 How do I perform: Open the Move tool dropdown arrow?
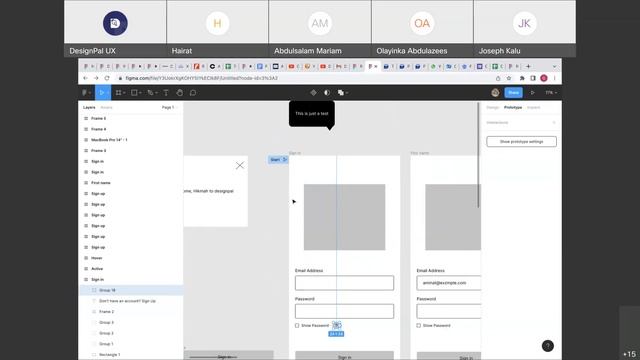coord(108,93)
